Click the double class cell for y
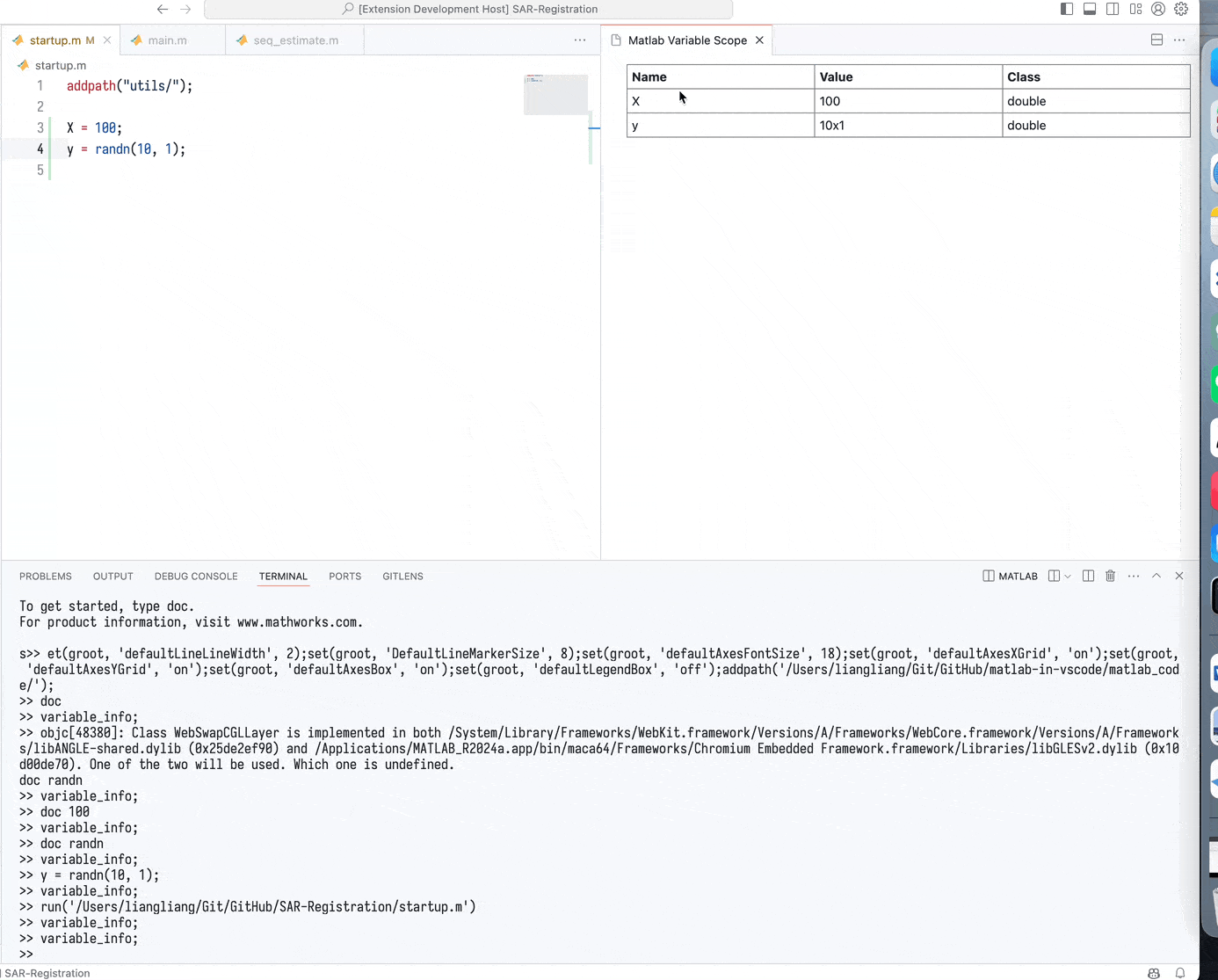Screen dimensions: 1218x980 point(1096,126)
